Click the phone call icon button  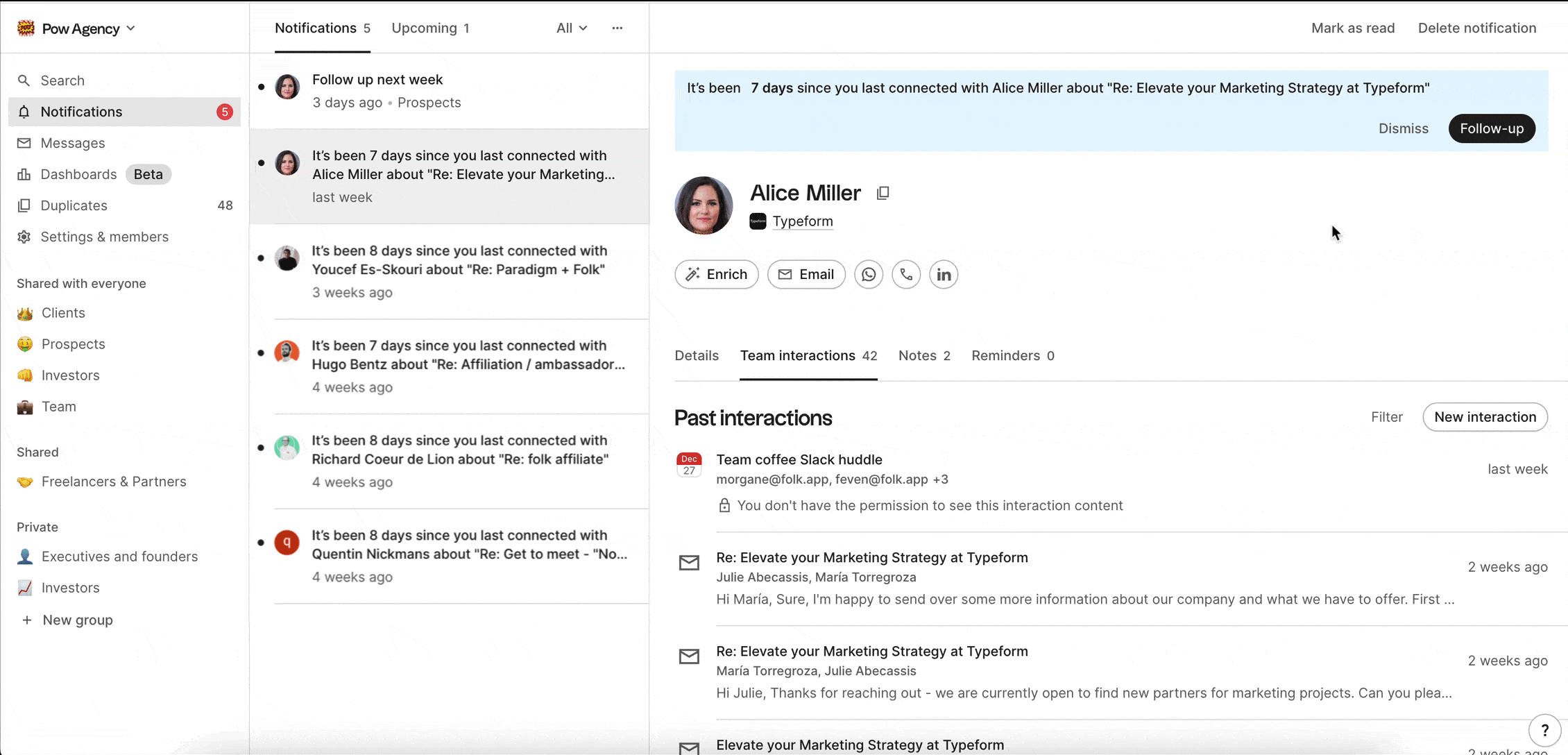click(x=906, y=274)
